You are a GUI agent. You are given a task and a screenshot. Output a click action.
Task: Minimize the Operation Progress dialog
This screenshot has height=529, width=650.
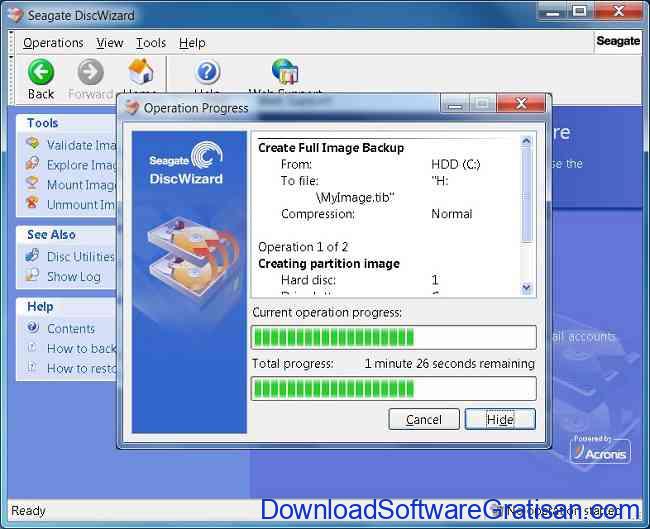click(455, 104)
